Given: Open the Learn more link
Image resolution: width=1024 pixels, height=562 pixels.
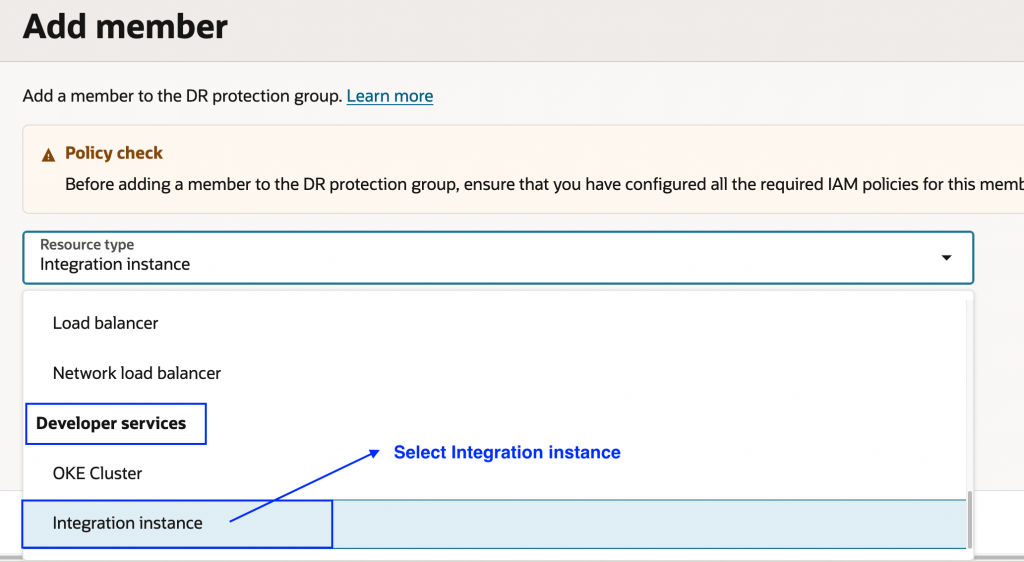Looking at the screenshot, I should point(390,96).
